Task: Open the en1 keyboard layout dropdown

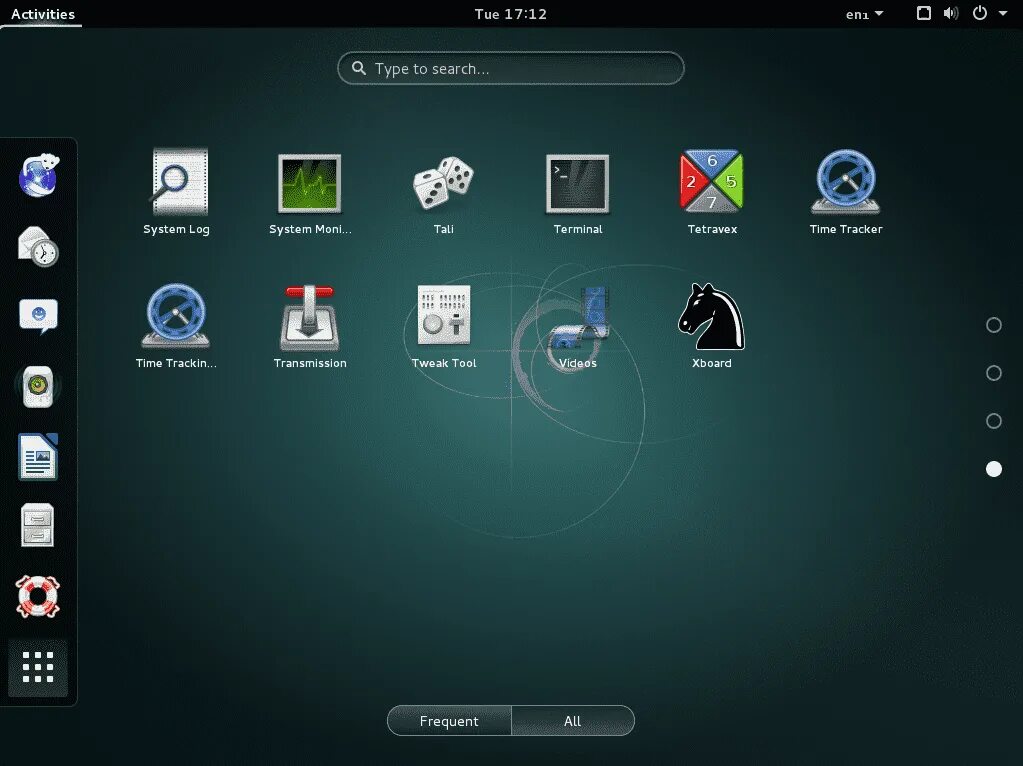Action: [x=864, y=14]
